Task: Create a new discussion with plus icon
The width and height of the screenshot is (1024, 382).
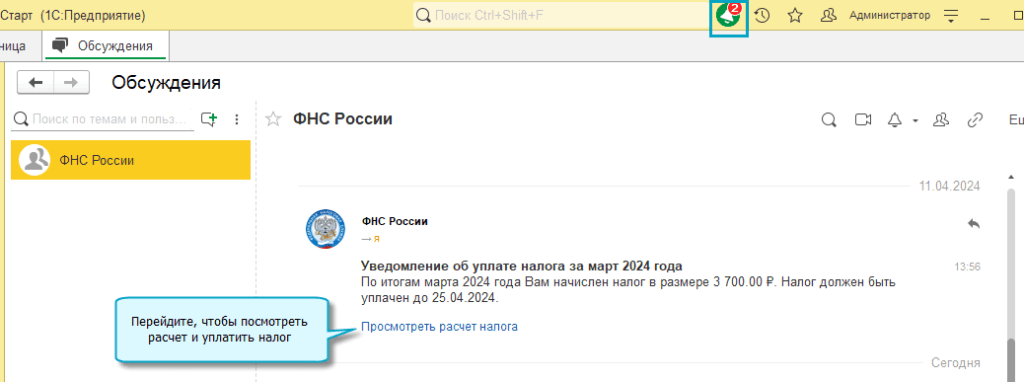Action: (x=209, y=119)
